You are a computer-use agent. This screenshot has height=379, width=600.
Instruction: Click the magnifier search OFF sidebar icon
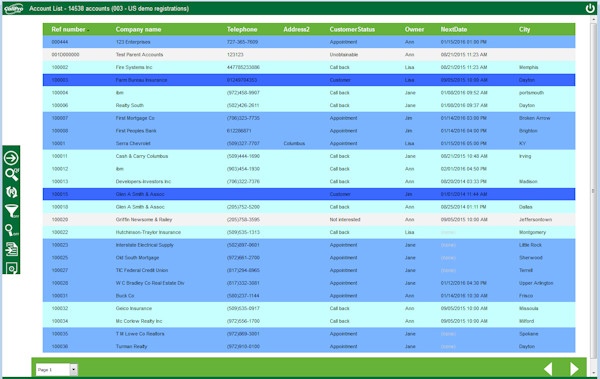pyautogui.click(x=11, y=230)
